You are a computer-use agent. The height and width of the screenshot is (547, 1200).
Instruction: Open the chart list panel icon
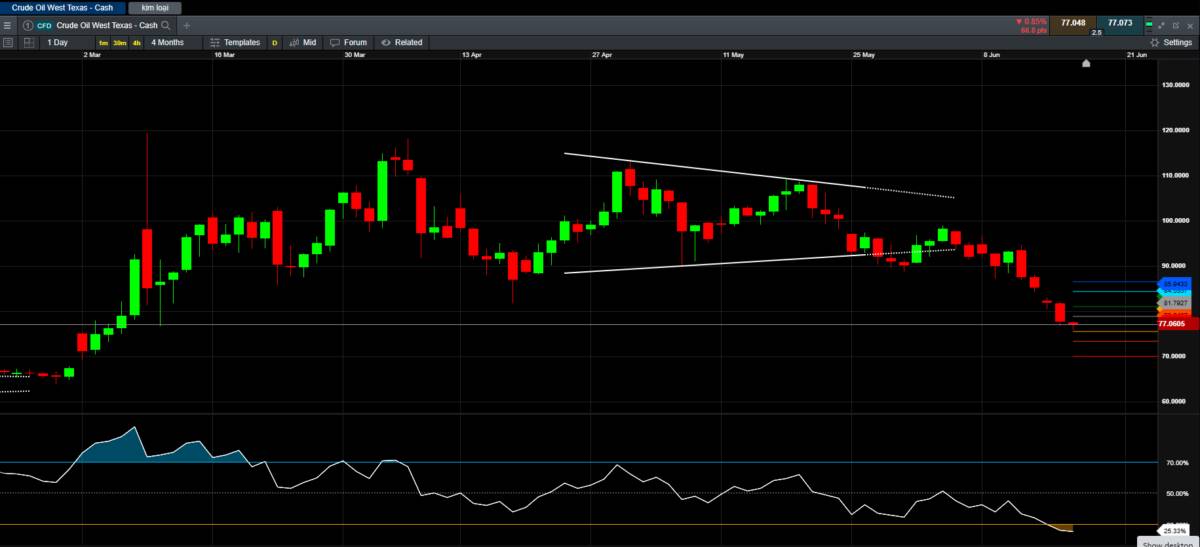click(x=8, y=42)
